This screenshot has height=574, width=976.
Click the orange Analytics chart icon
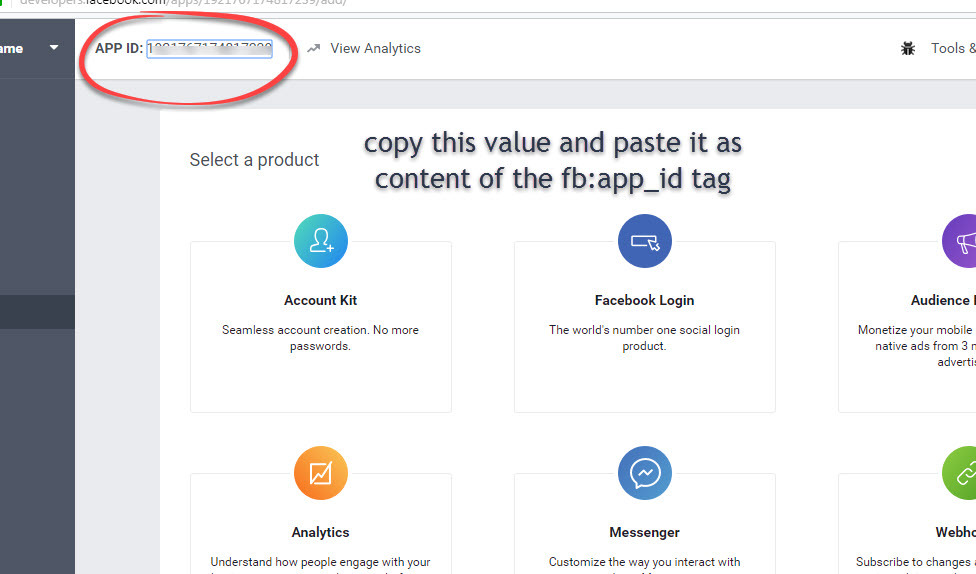coord(321,473)
